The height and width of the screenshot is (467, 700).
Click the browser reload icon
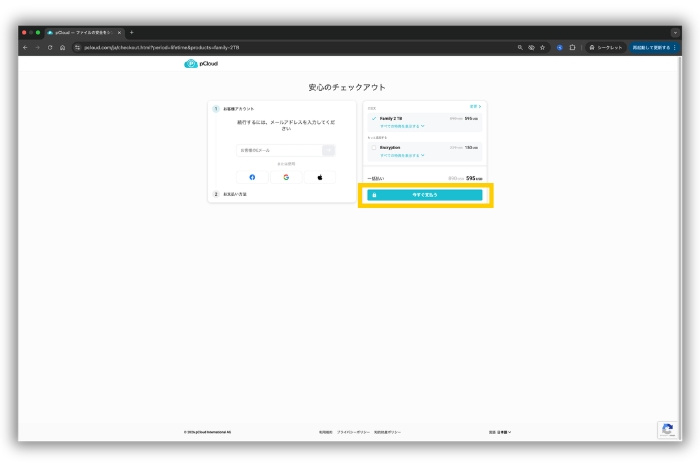[x=50, y=47]
